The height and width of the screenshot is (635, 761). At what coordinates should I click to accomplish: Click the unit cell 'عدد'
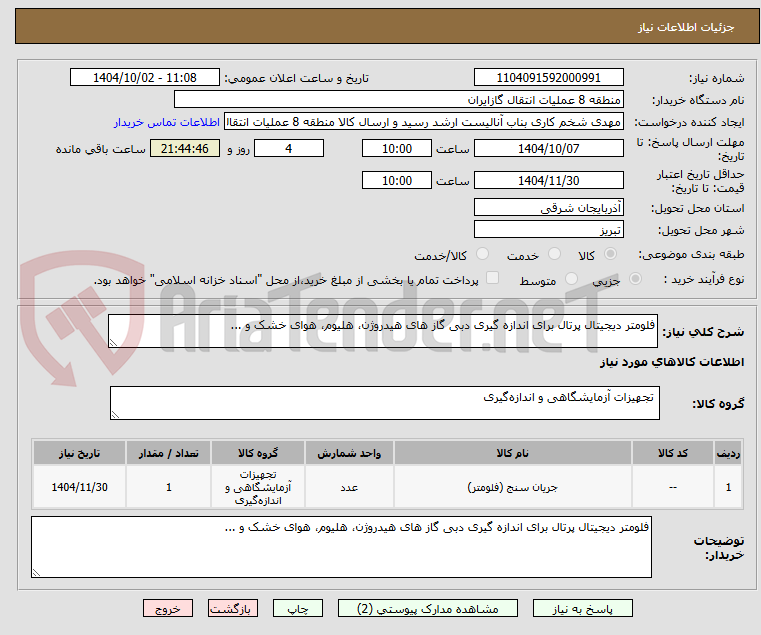pos(349,487)
